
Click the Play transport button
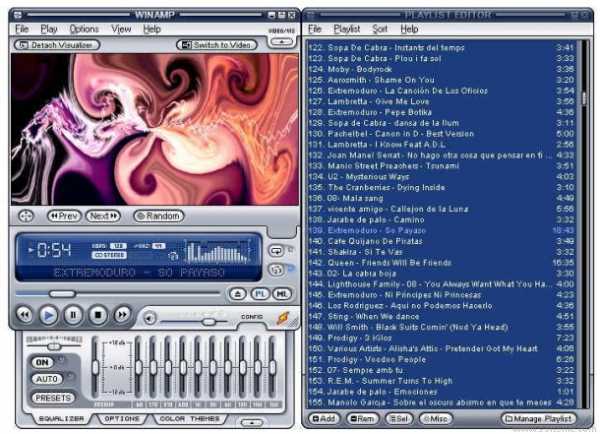[49, 315]
